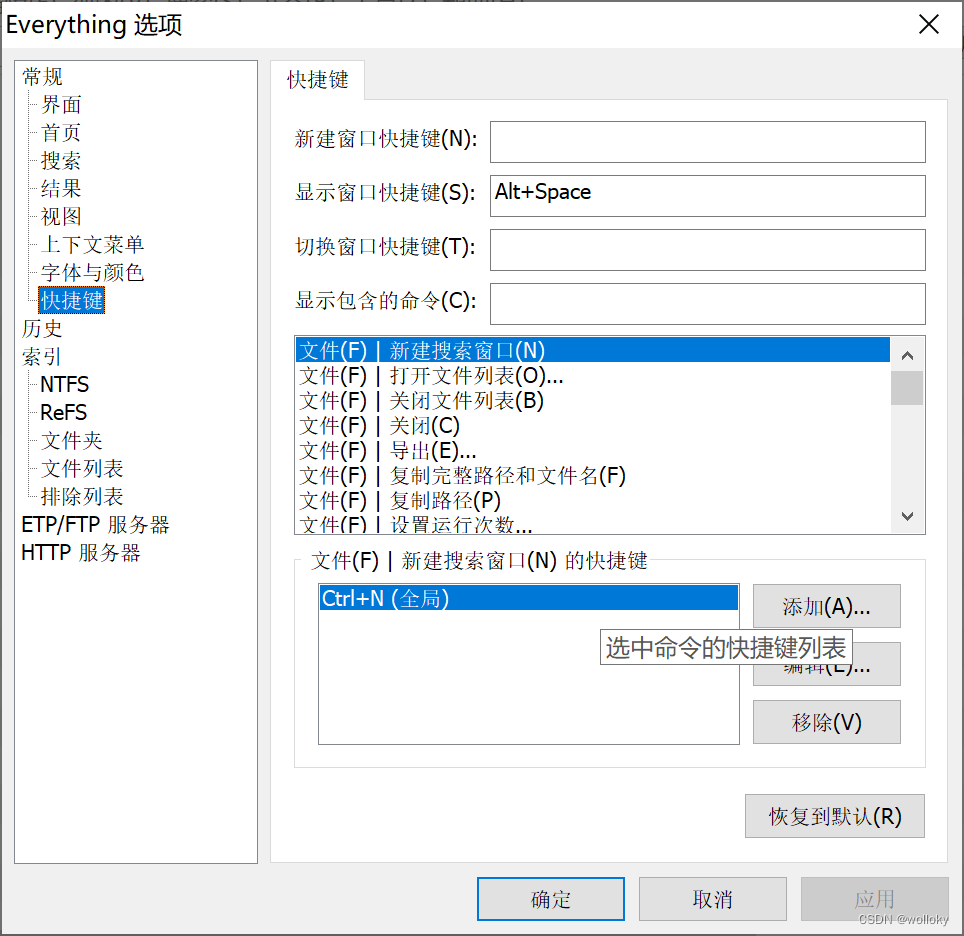Select the Ctrl+N (全局) shortcut entry
The width and height of the screenshot is (964, 936).
coord(529,598)
